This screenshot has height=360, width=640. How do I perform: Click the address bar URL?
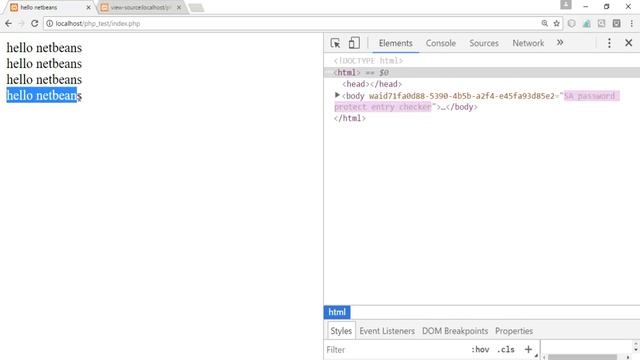pyautogui.click(x=98, y=24)
